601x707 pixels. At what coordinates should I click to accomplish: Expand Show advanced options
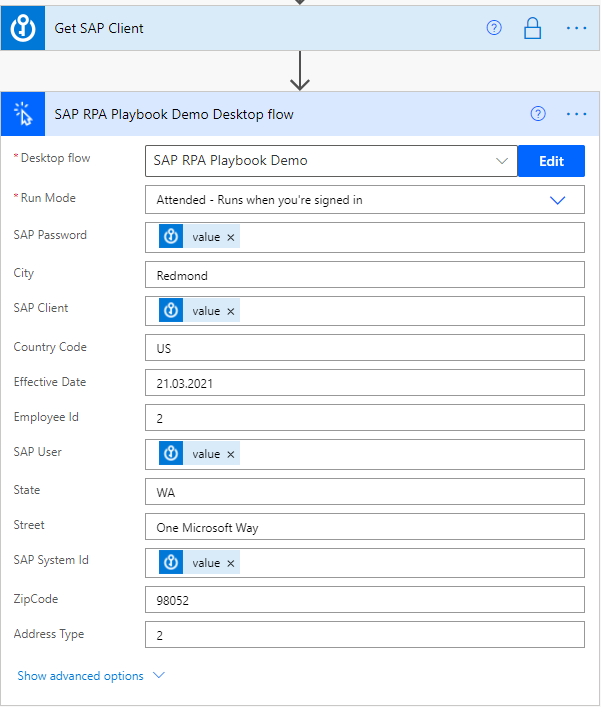pos(91,675)
